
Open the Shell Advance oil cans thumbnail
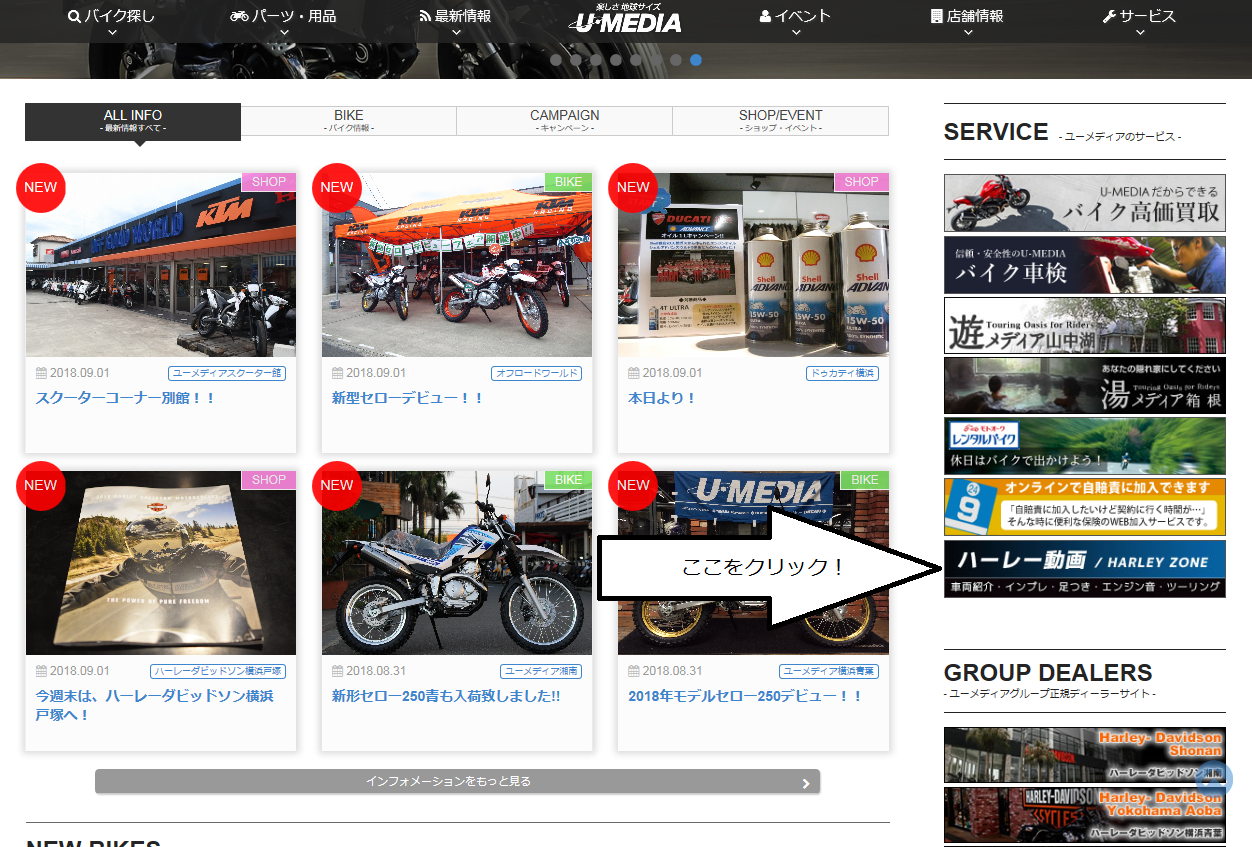[x=753, y=265]
